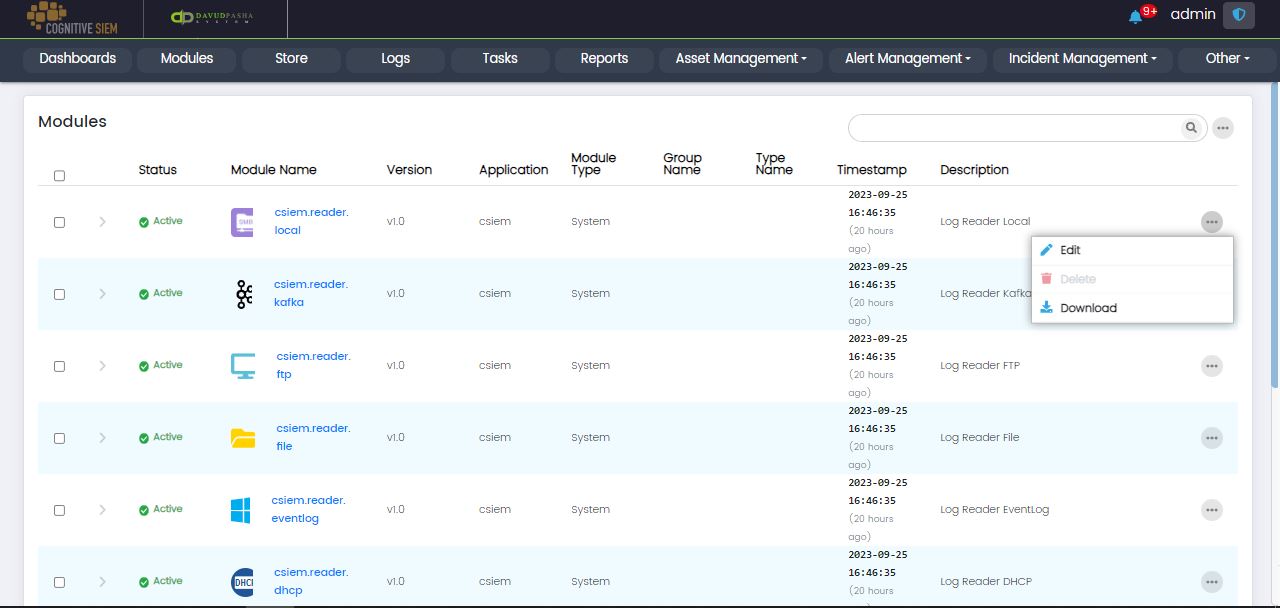Image resolution: width=1280 pixels, height=608 pixels.
Task: Click the notifications bell icon
Action: (x=1135, y=16)
